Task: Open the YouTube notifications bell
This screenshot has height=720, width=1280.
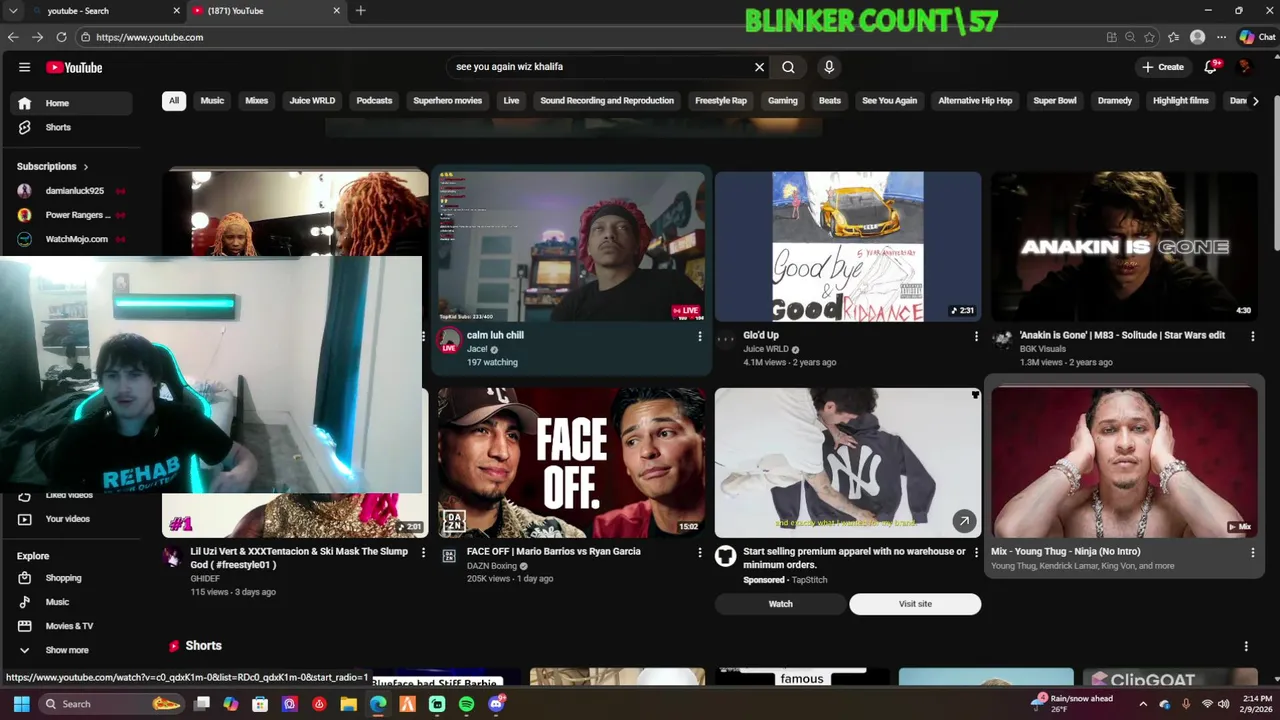Action: (x=1211, y=67)
